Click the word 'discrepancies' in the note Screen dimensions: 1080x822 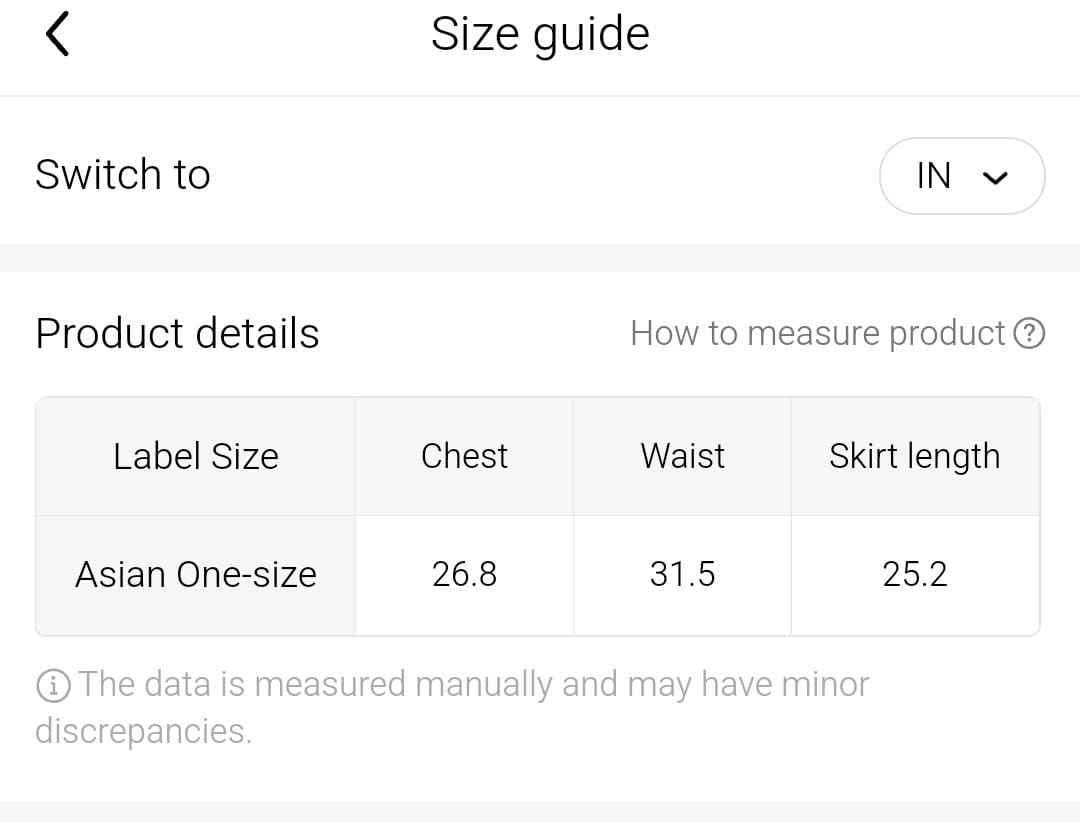tap(143, 731)
